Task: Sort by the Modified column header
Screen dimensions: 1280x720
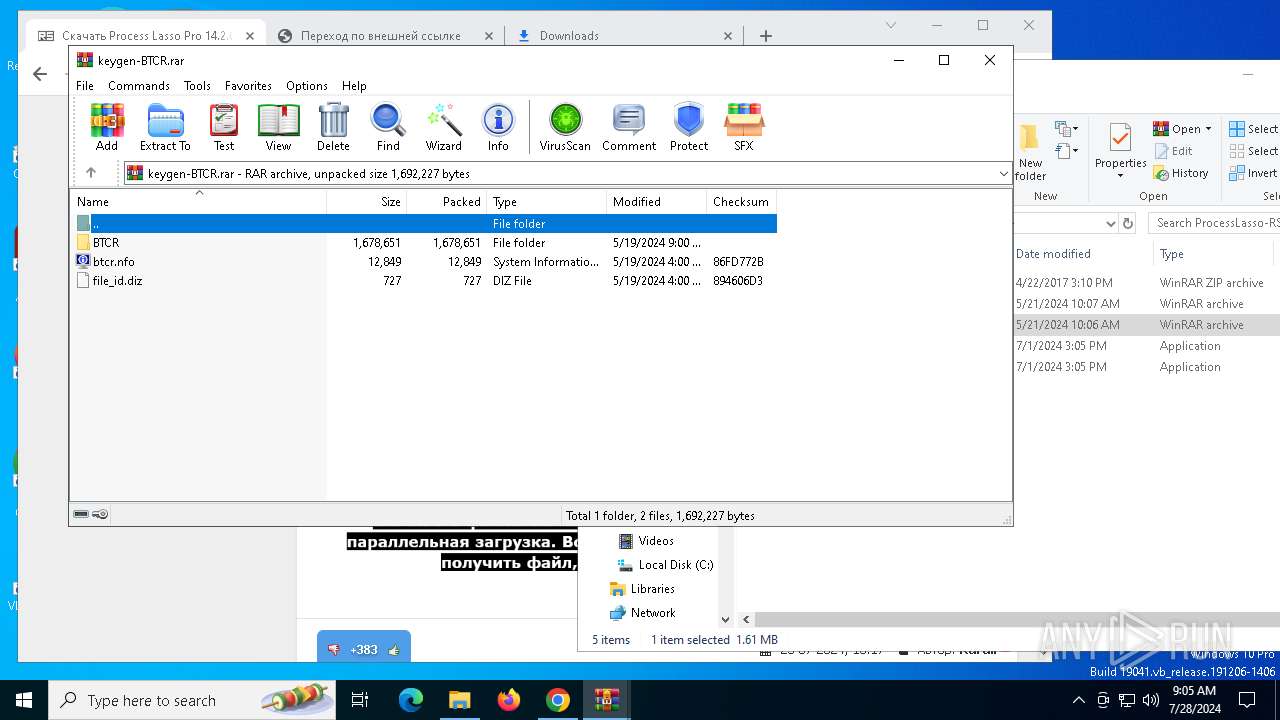Action: [x=657, y=201]
